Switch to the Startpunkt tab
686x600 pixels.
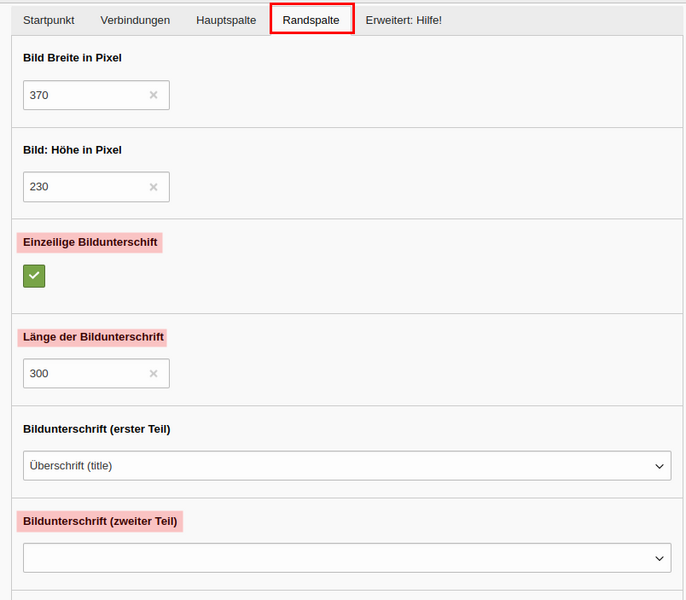click(49, 20)
